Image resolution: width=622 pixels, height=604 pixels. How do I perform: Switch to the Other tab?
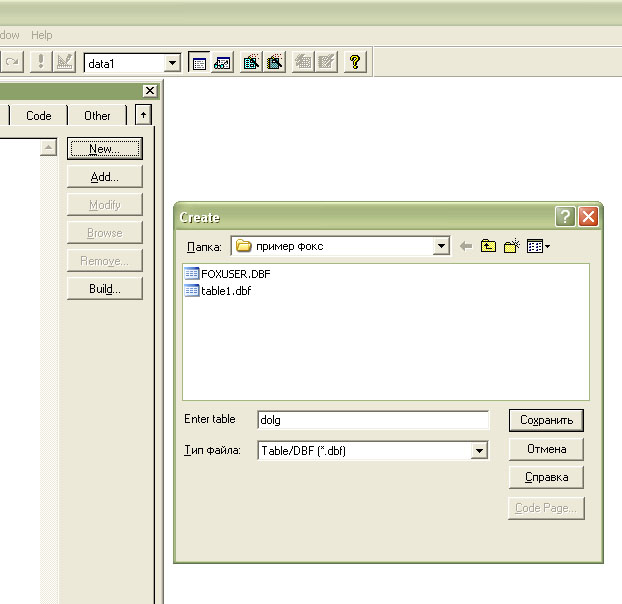click(x=97, y=115)
